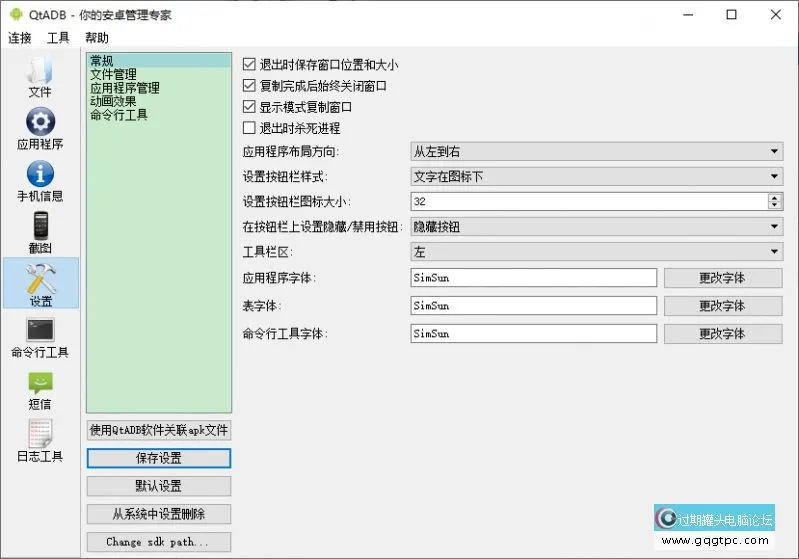Open the 应用程序 (Applications) gear icon
This screenshot has height=559, width=799.
40,128
